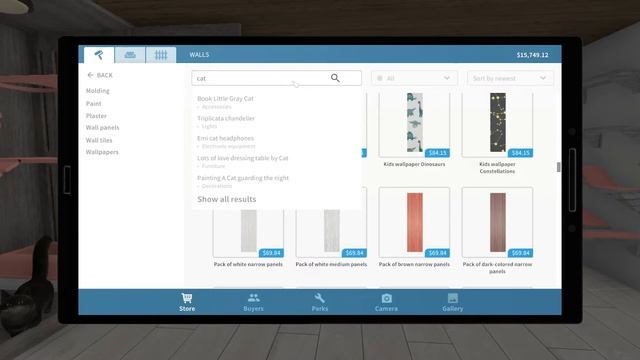Open the Camera icon
The image size is (640, 360).
click(x=387, y=298)
